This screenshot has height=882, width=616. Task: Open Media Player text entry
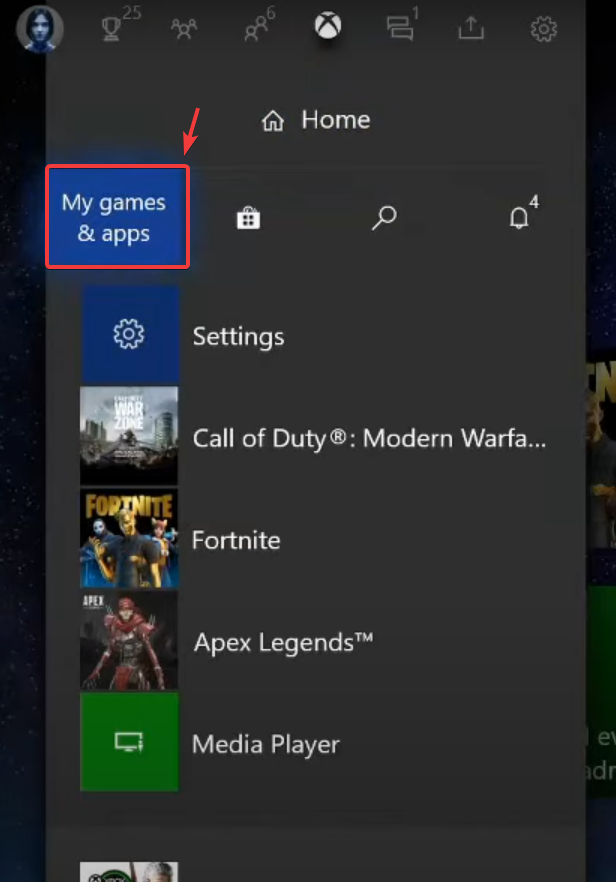coord(266,744)
